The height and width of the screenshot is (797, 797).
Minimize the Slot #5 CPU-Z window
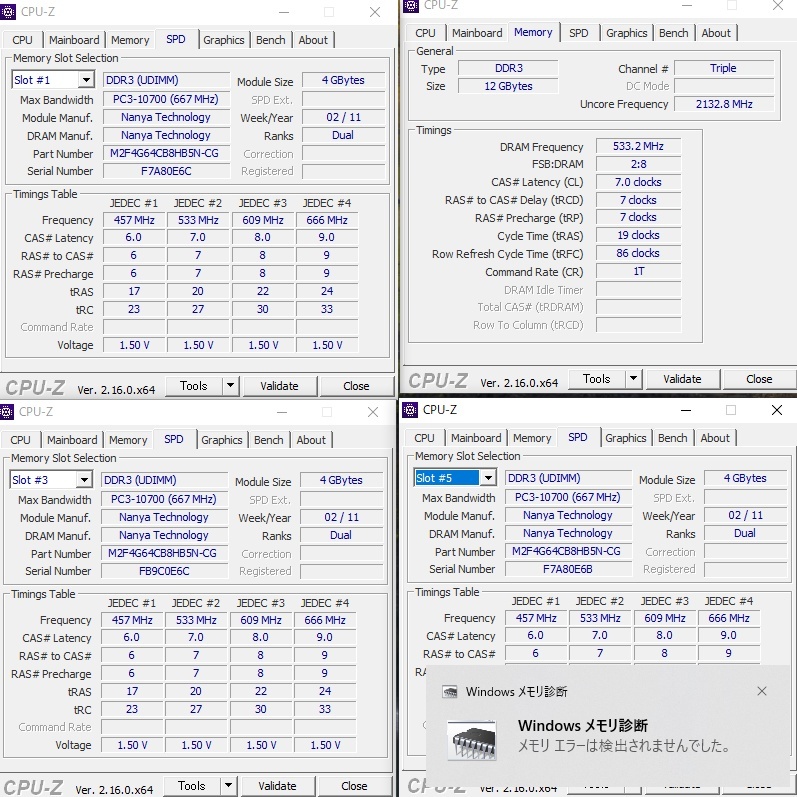686,410
